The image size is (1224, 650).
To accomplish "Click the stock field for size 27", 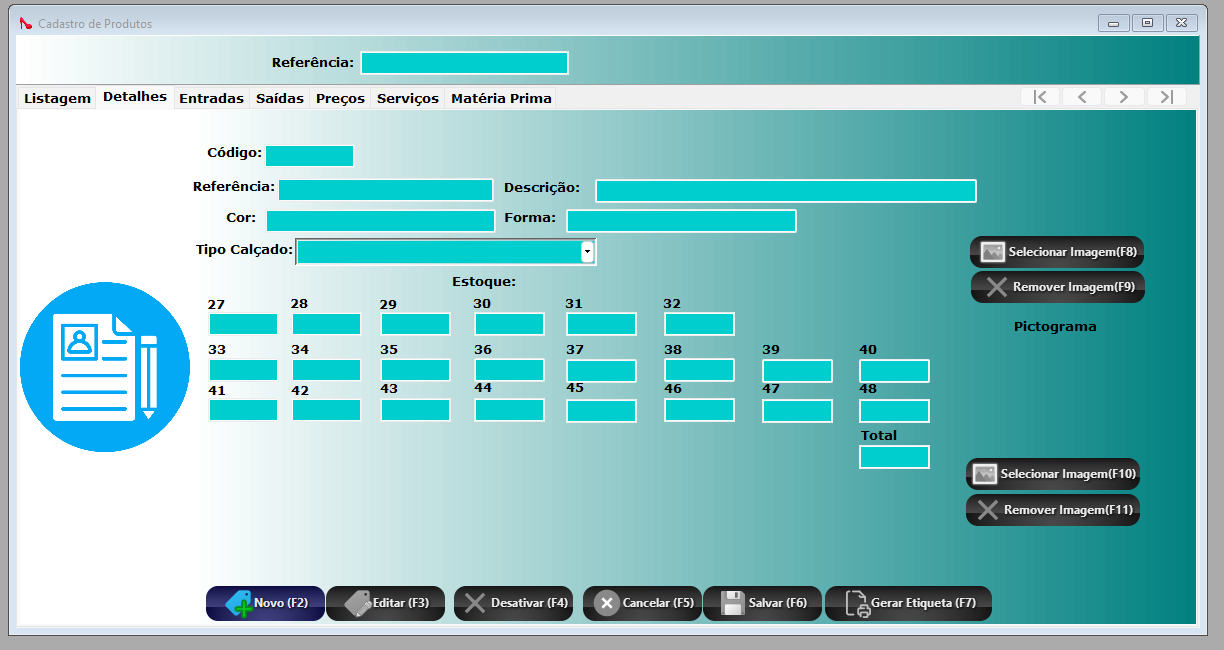I will click(x=243, y=324).
